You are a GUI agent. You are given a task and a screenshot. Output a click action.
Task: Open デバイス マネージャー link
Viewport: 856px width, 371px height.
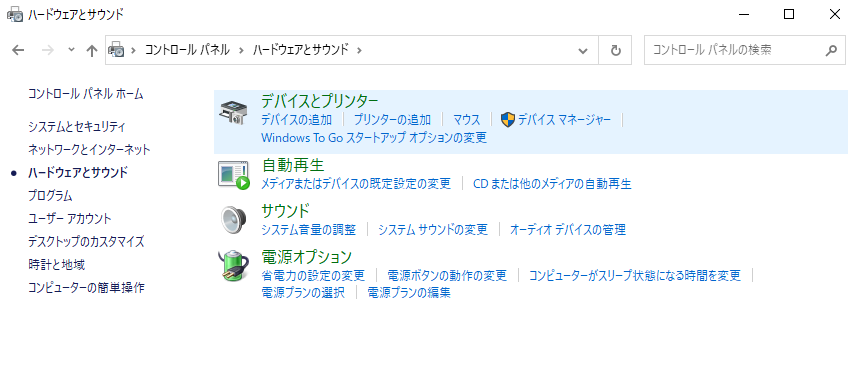coord(564,119)
